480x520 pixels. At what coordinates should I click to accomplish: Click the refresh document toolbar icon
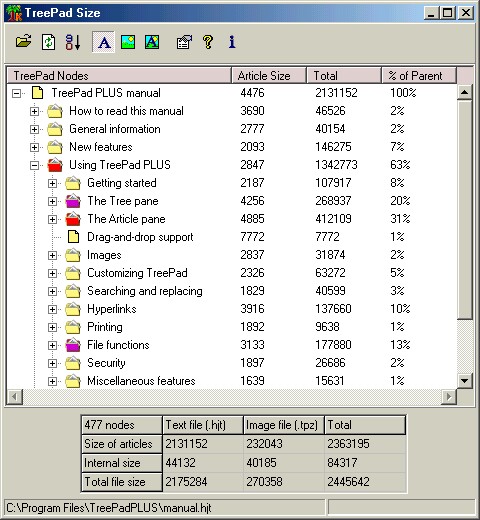tap(48, 42)
